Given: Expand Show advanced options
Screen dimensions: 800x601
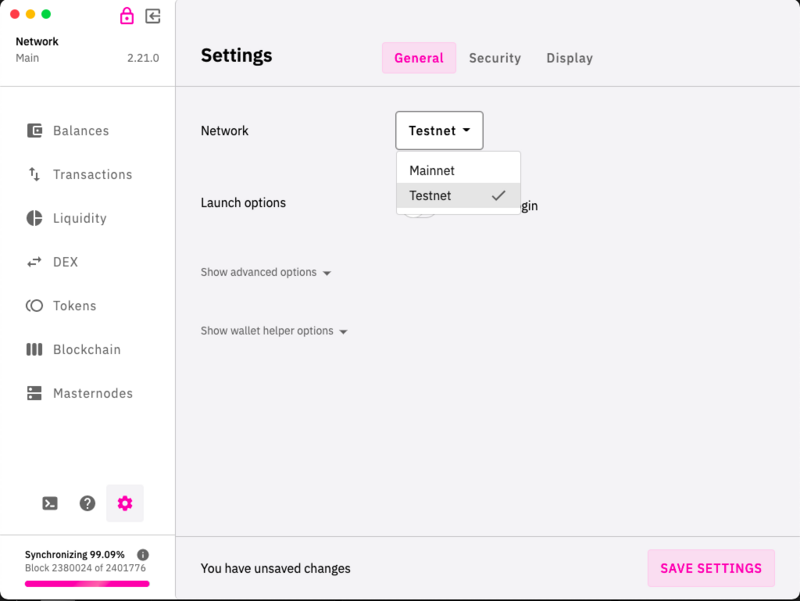Looking at the screenshot, I should [265, 273].
